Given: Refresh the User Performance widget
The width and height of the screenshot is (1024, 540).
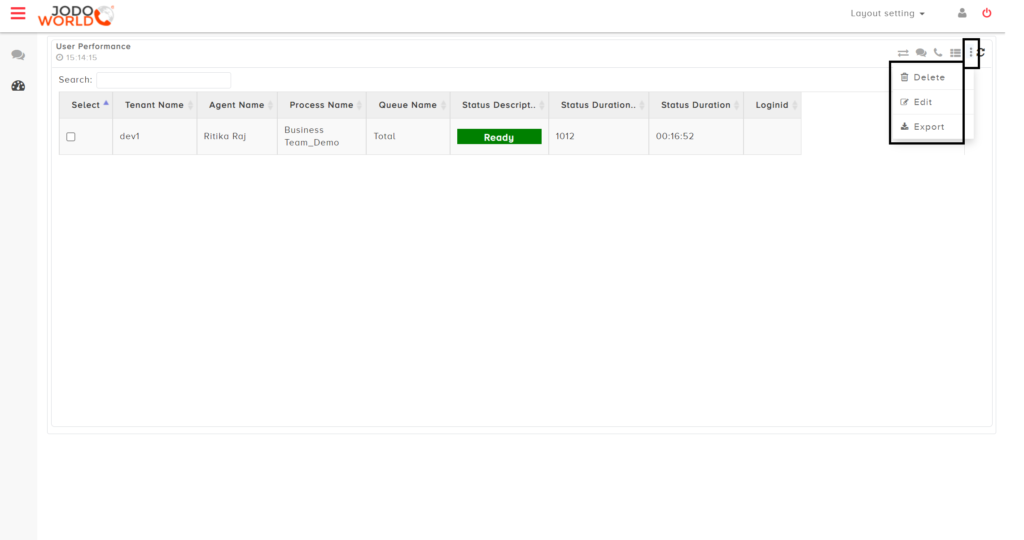Looking at the screenshot, I should pyautogui.click(x=981, y=53).
